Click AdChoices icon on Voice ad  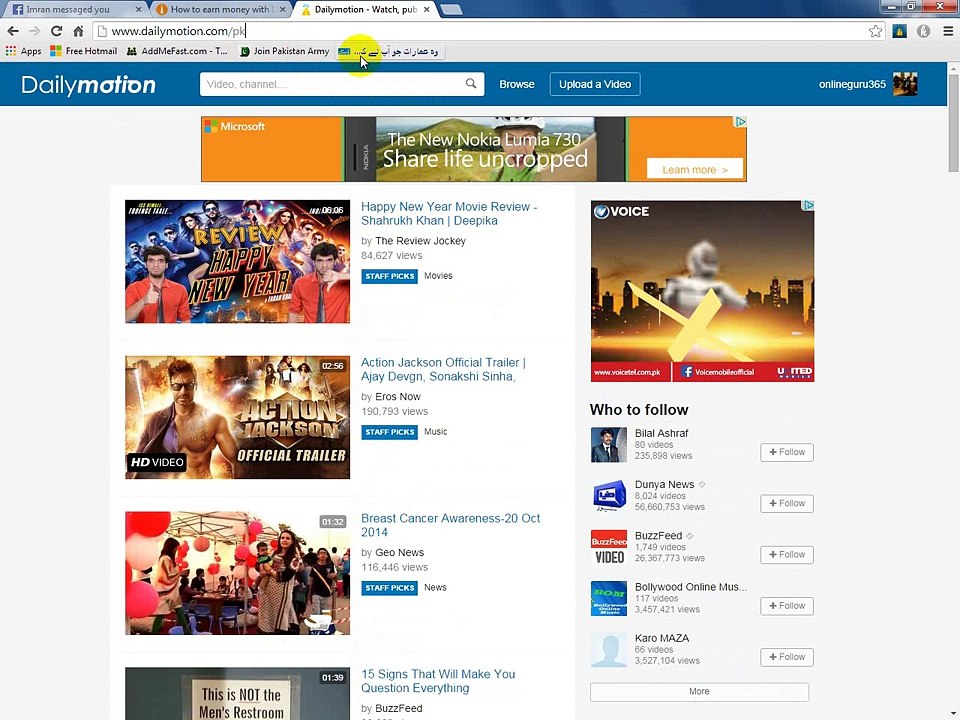click(808, 206)
